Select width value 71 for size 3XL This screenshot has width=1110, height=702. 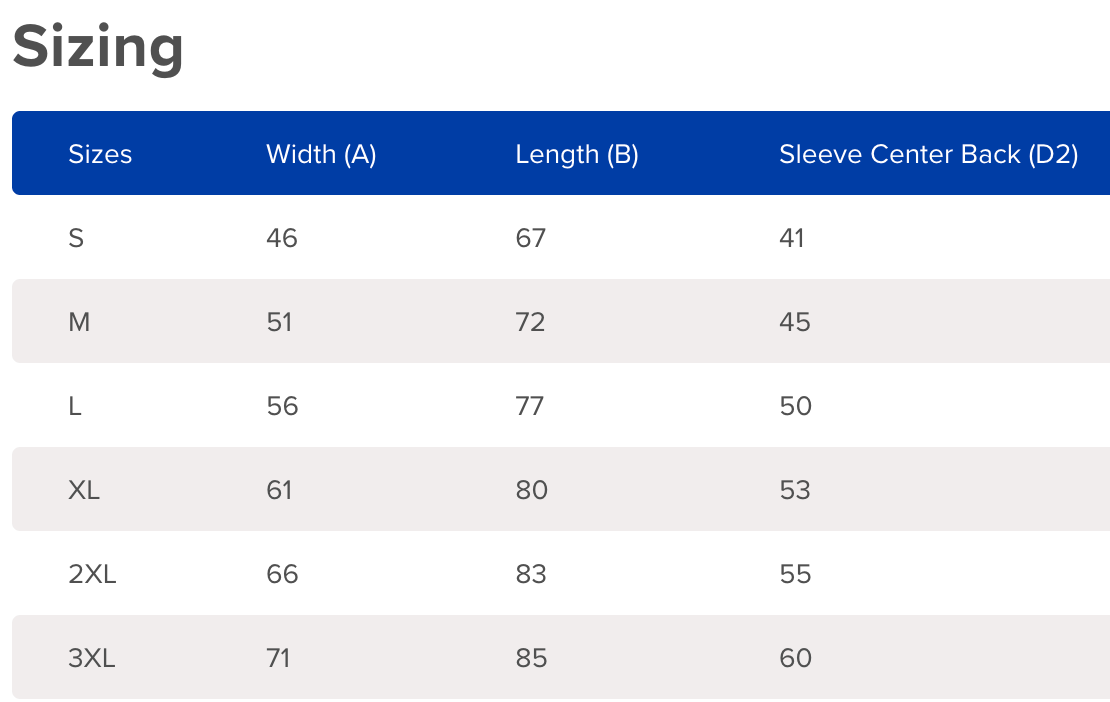pyautogui.click(x=278, y=658)
